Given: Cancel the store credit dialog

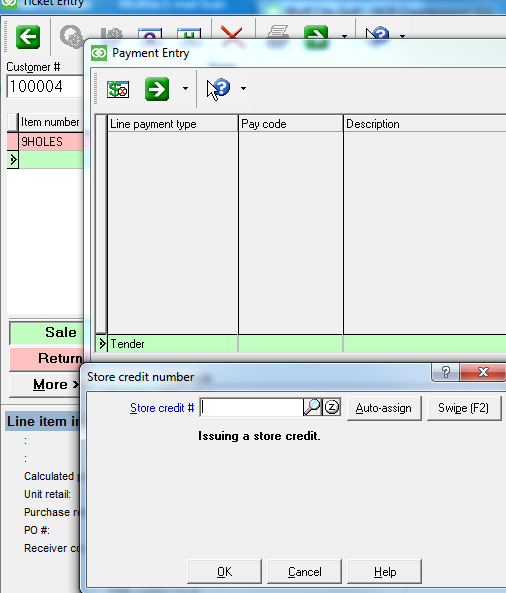Looking at the screenshot, I should pos(304,571).
